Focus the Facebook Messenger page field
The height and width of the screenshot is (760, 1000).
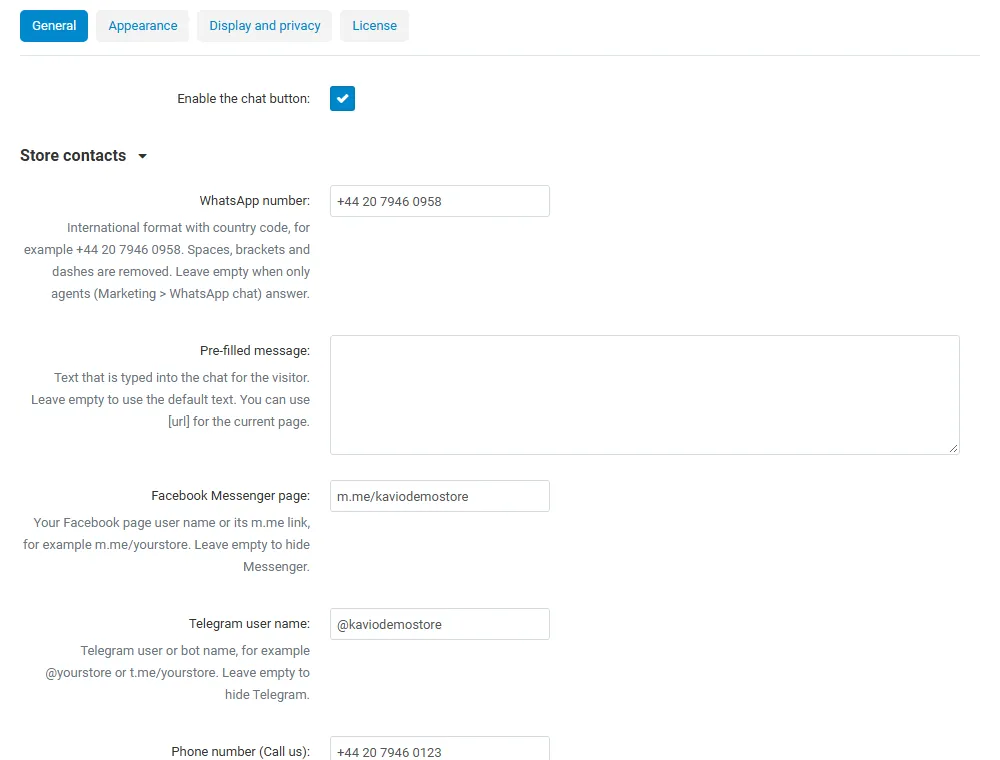439,496
